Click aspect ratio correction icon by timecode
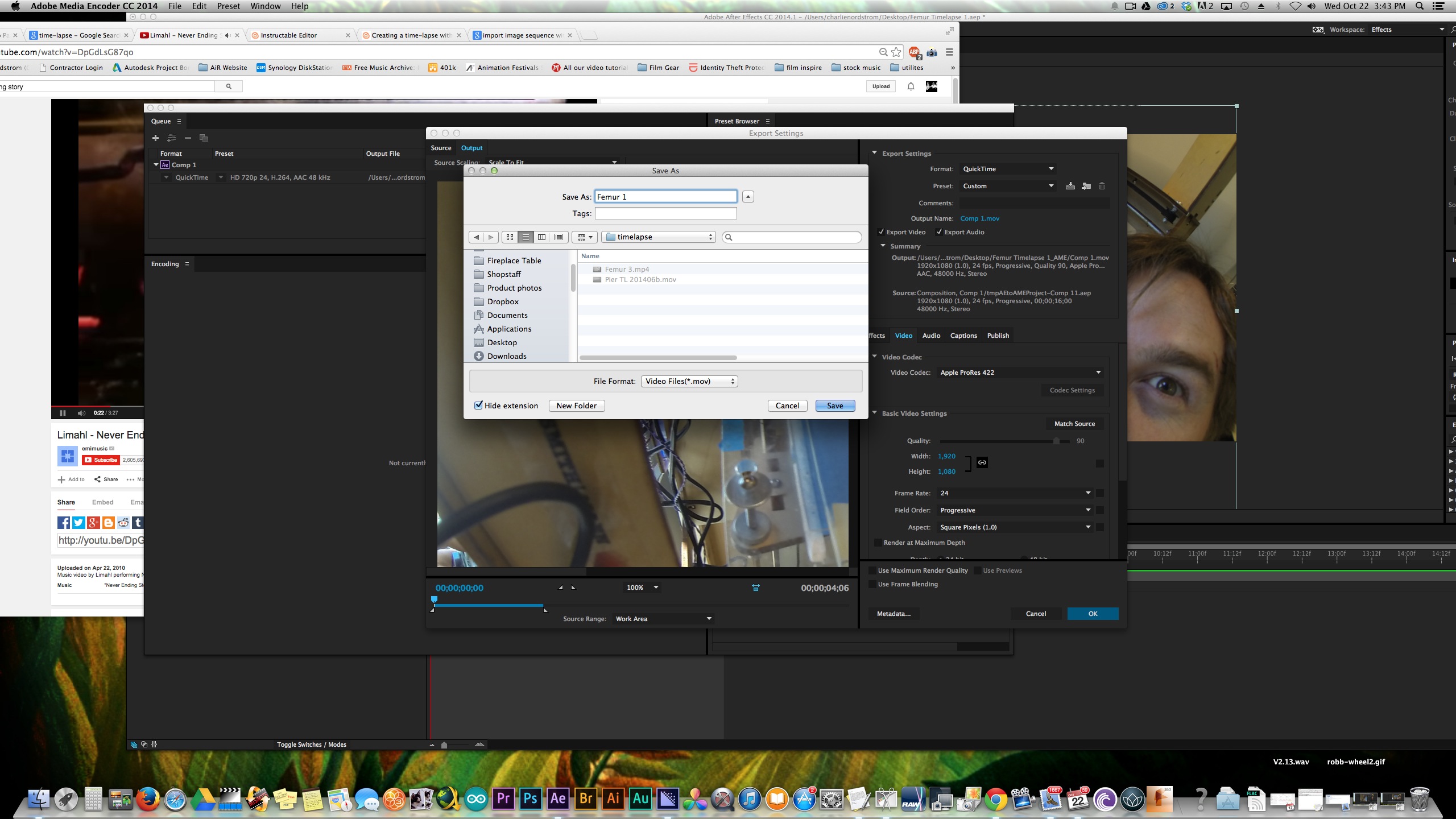Screen dimensions: 1456x819 coord(756,588)
